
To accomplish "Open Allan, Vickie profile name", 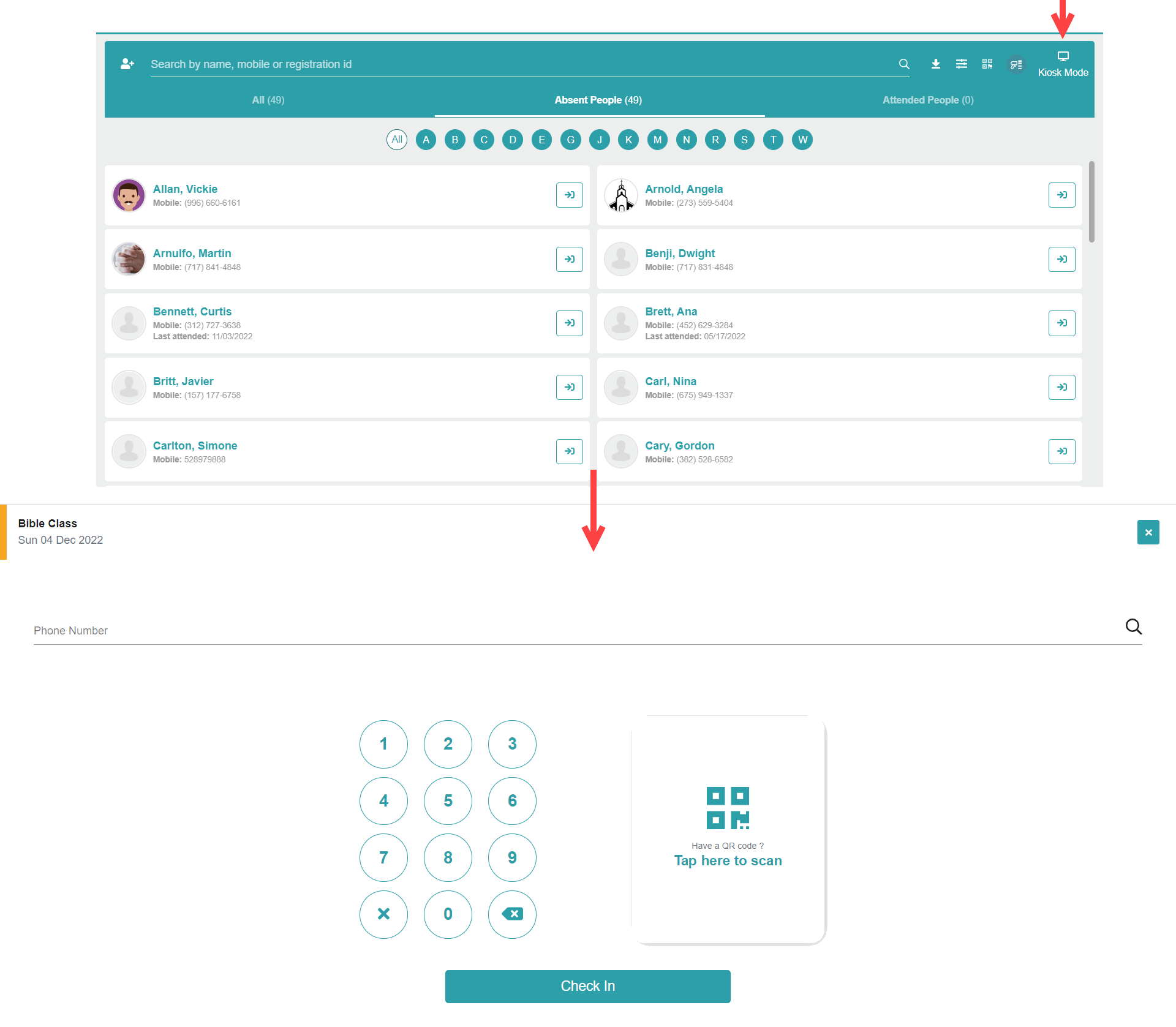I will [x=185, y=189].
